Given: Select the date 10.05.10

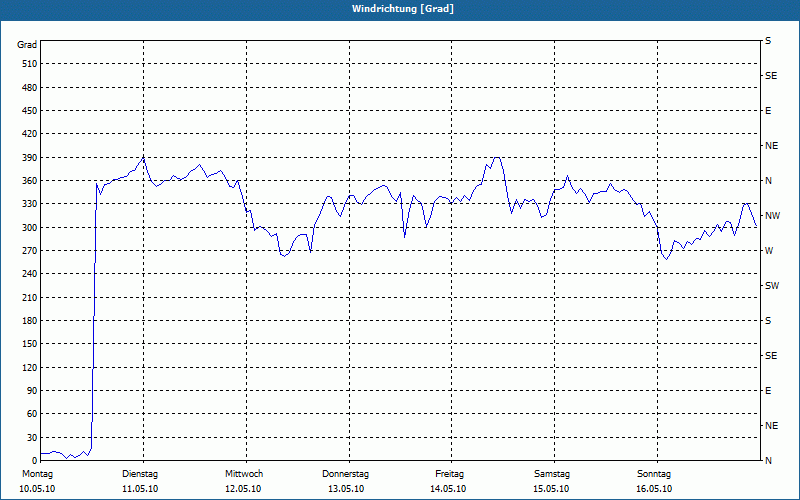Looking at the screenshot, I should point(37,489).
